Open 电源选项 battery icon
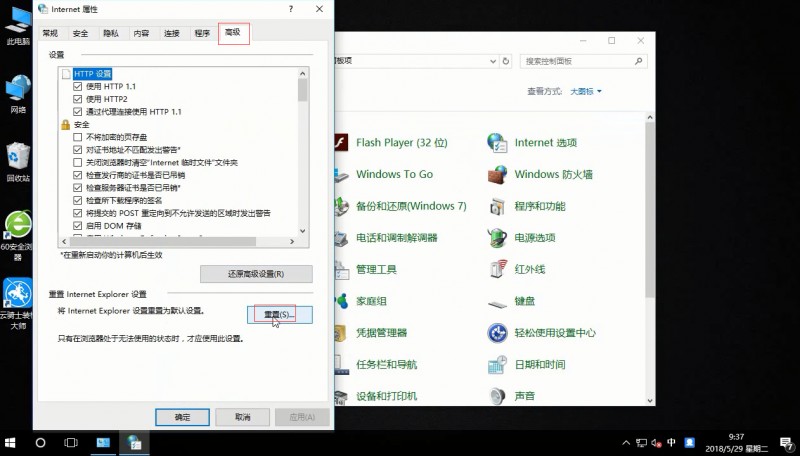 (497, 238)
